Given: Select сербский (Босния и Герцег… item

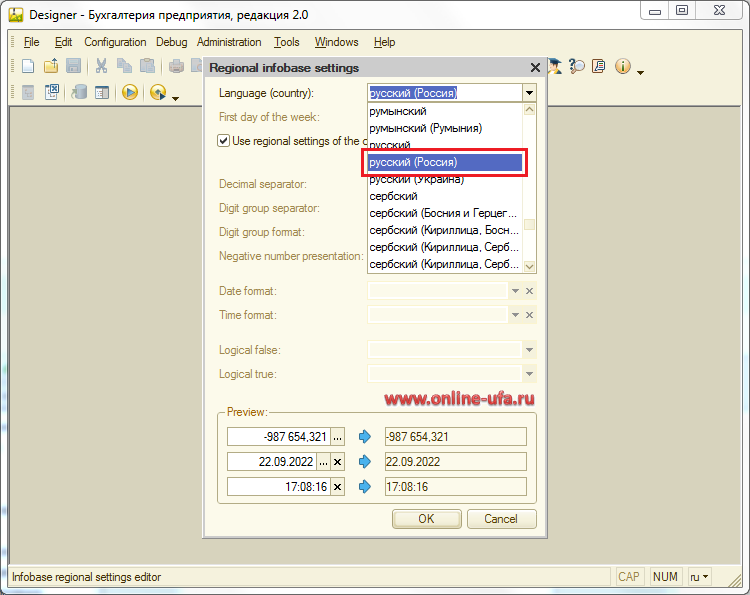Looking at the screenshot, I should coord(445,213).
